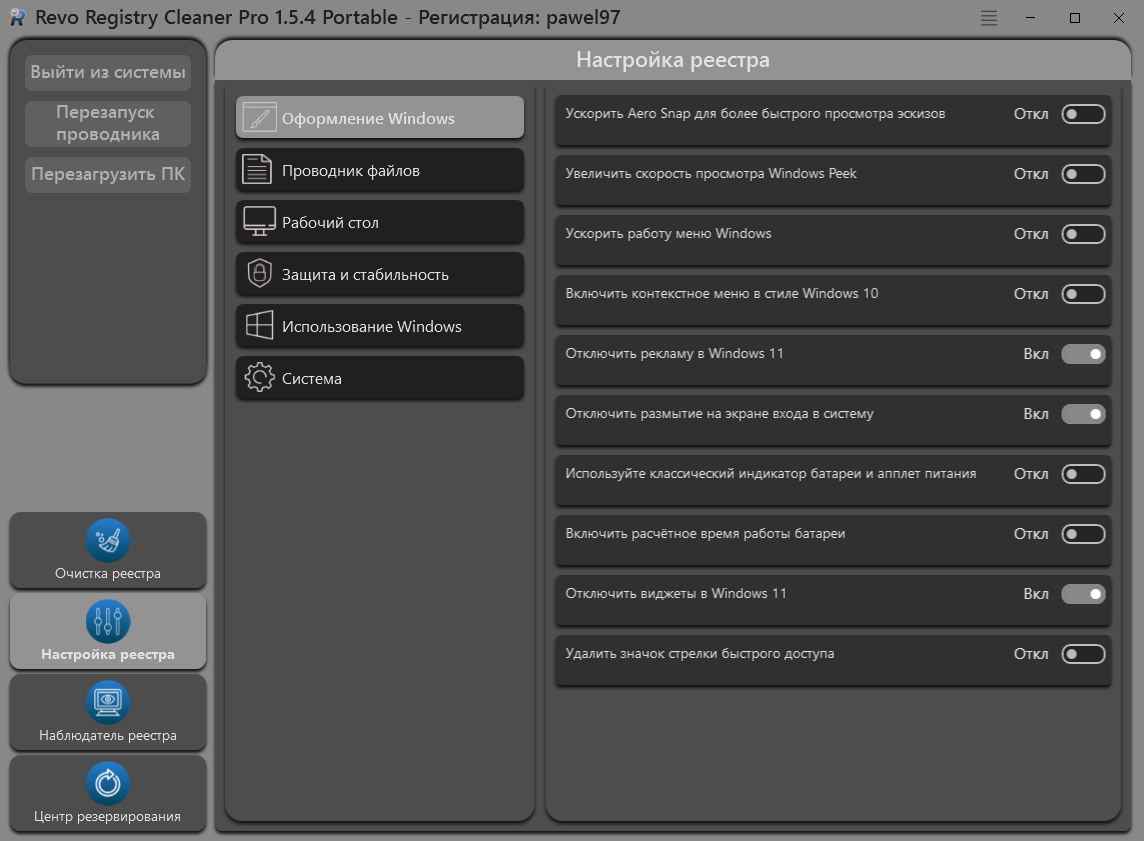Click the monitor-eye icon of registry watcher
Screen dimensions: 1144x841
[108, 702]
